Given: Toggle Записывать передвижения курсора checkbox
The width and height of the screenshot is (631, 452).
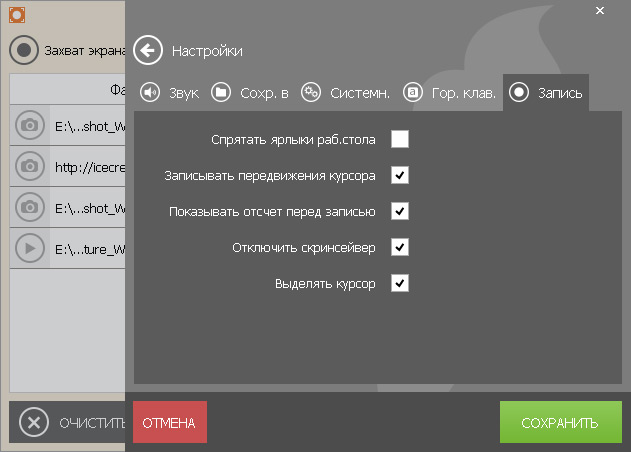Looking at the screenshot, I should point(400,175).
